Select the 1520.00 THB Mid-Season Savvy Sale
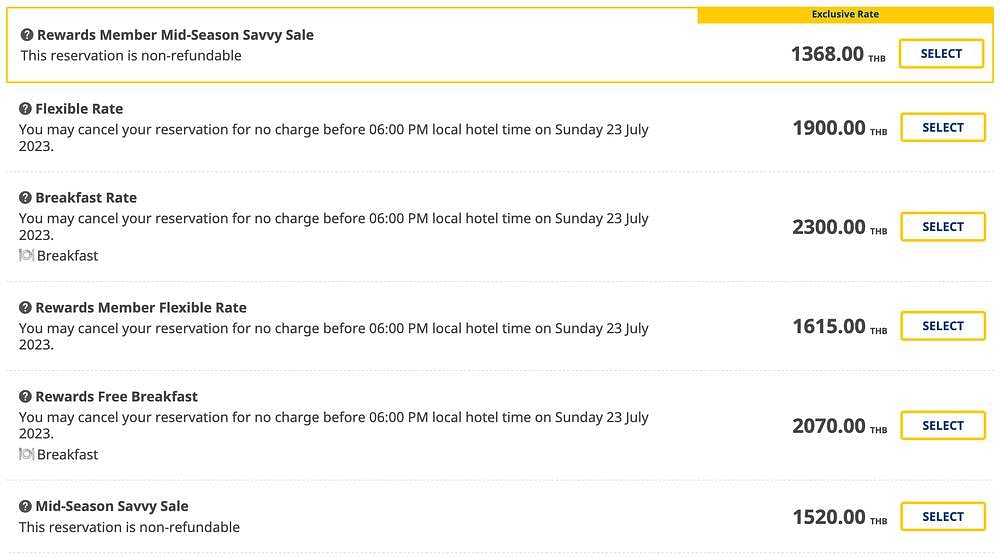The width and height of the screenshot is (1000, 559). (x=943, y=517)
